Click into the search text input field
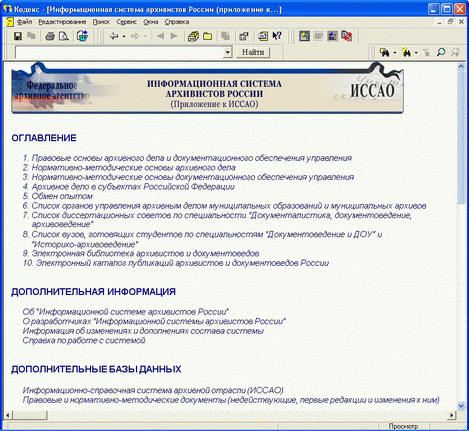 [x=120, y=52]
